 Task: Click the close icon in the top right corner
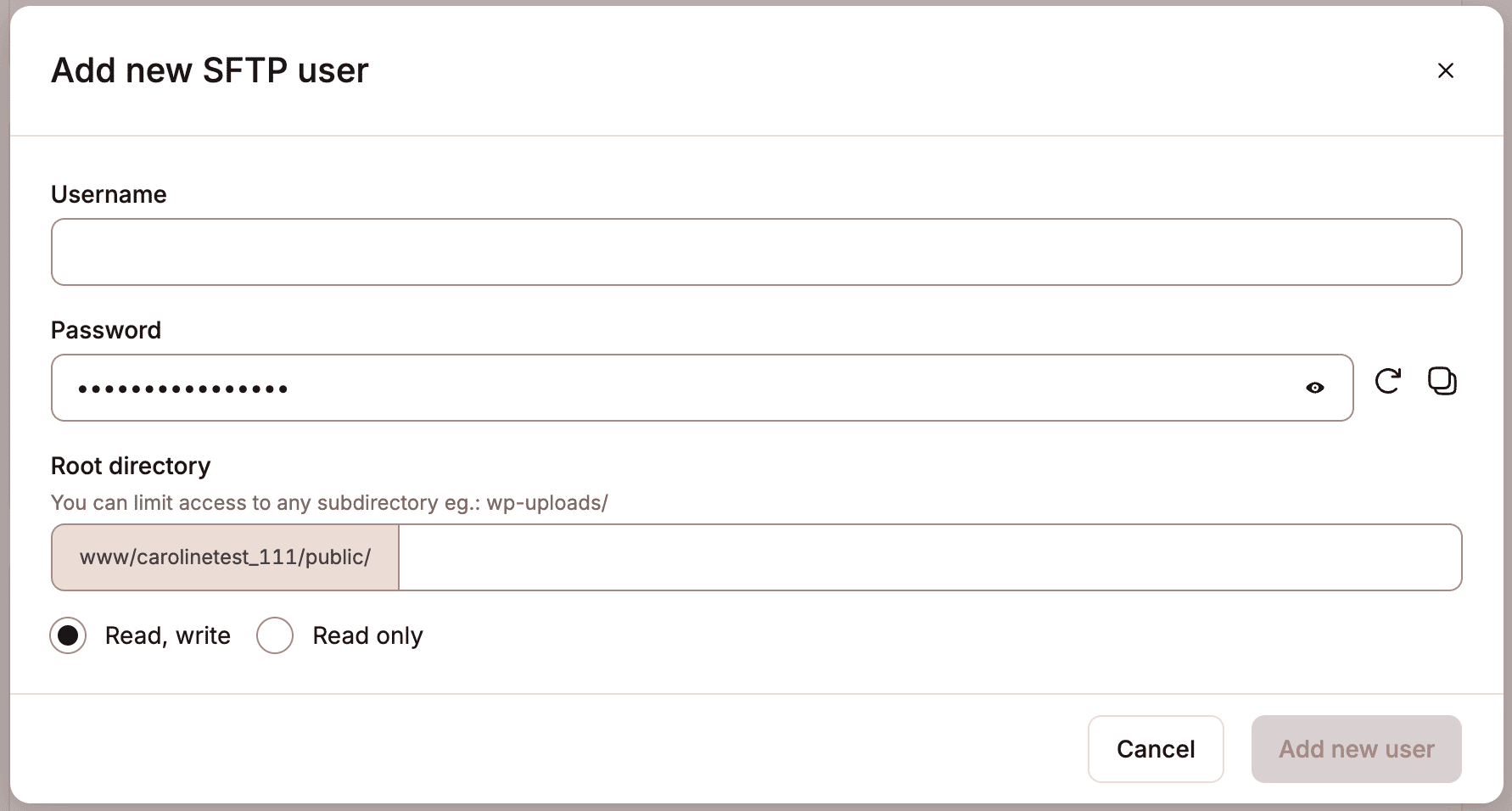(x=1446, y=70)
